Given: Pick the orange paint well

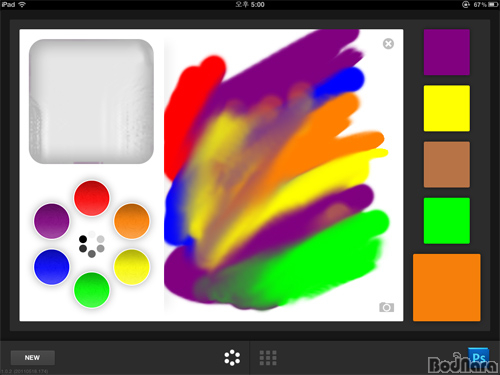Looking at the screenshot, I should pos(132,221).
